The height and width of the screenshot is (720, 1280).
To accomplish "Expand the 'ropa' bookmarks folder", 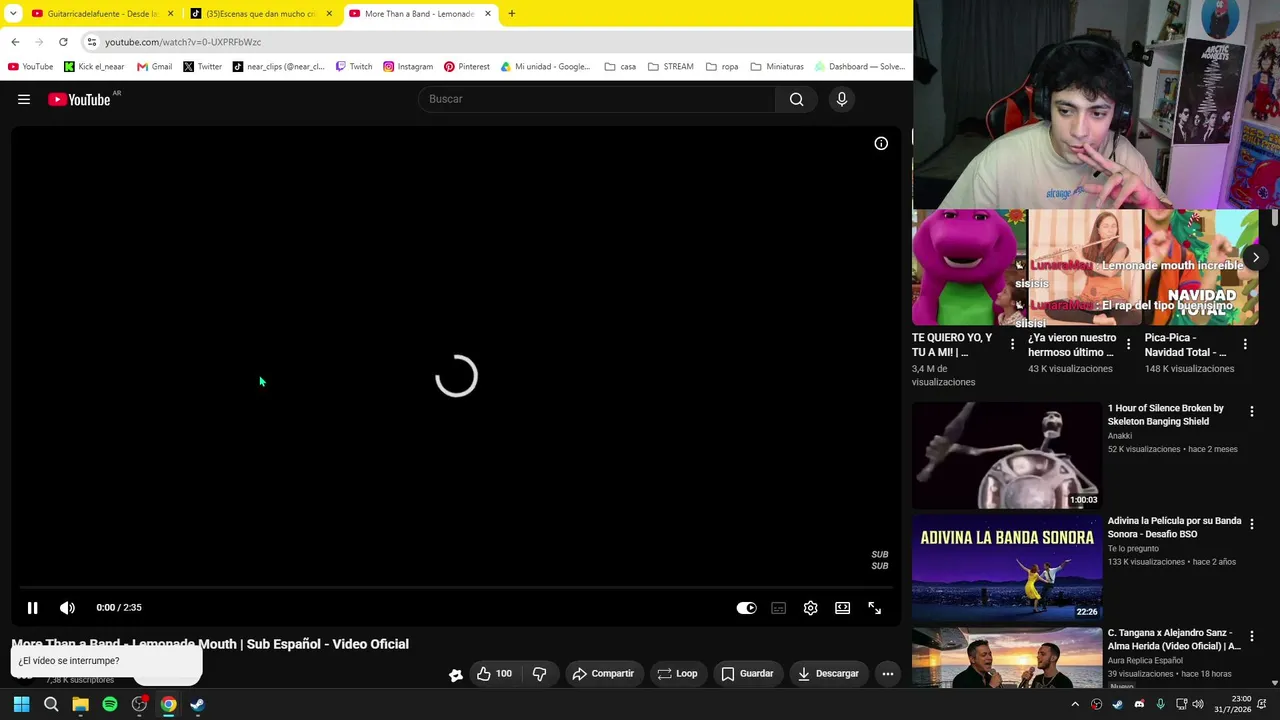I will coord(722,67).
